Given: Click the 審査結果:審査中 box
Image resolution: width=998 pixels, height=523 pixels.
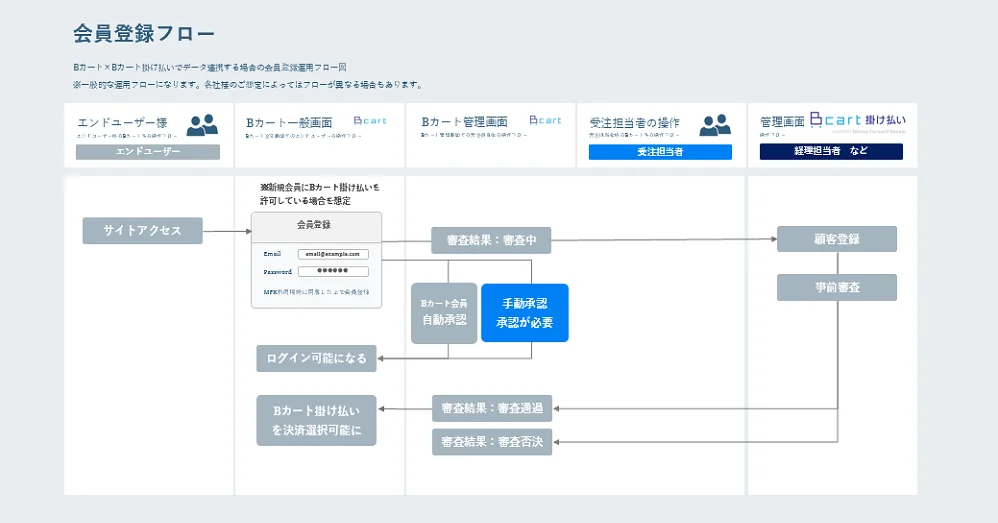Looking at the screenshot, I should pyautogui.click(x=491, y=241).
